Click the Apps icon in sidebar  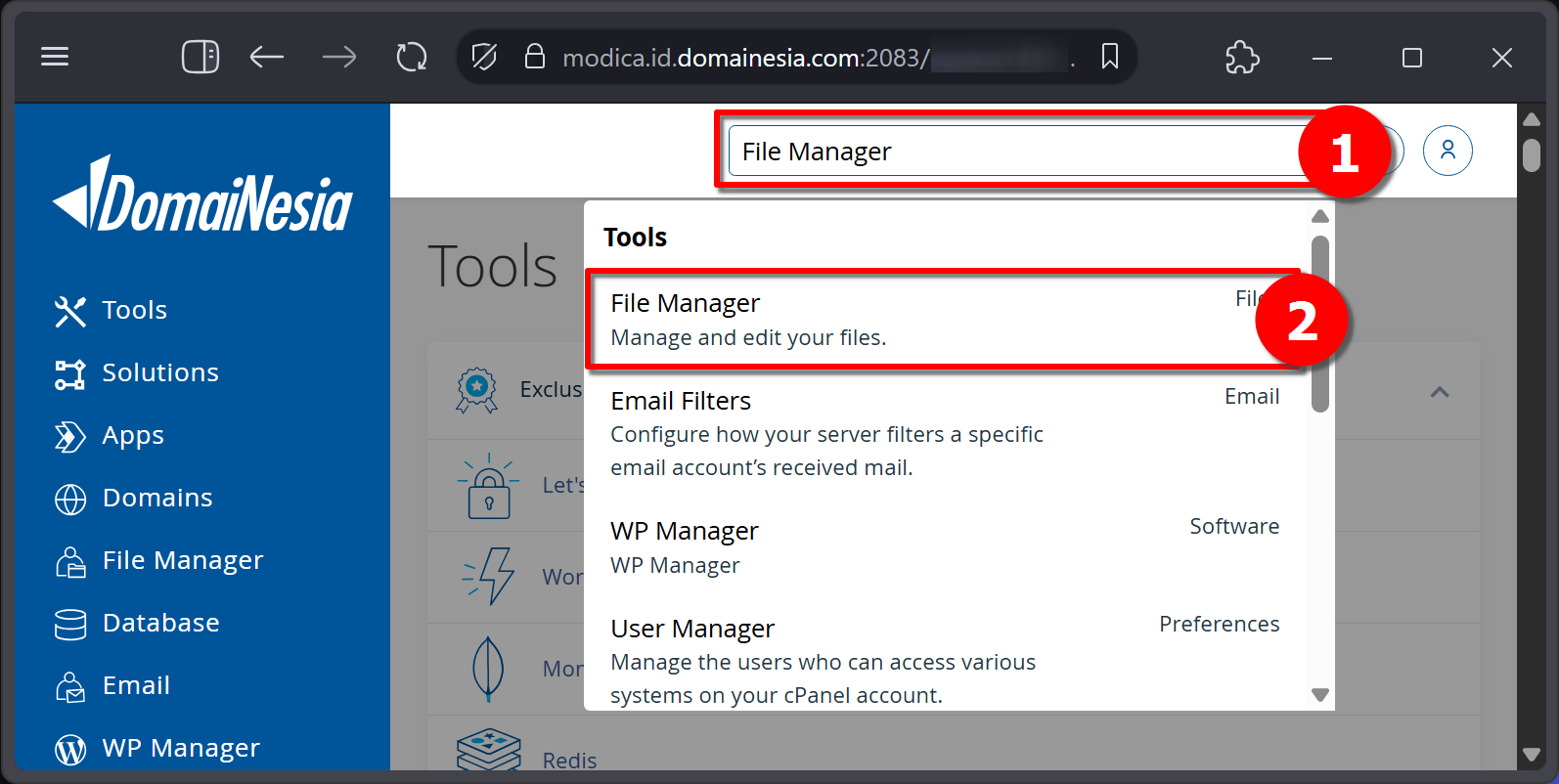click(70, 436)
